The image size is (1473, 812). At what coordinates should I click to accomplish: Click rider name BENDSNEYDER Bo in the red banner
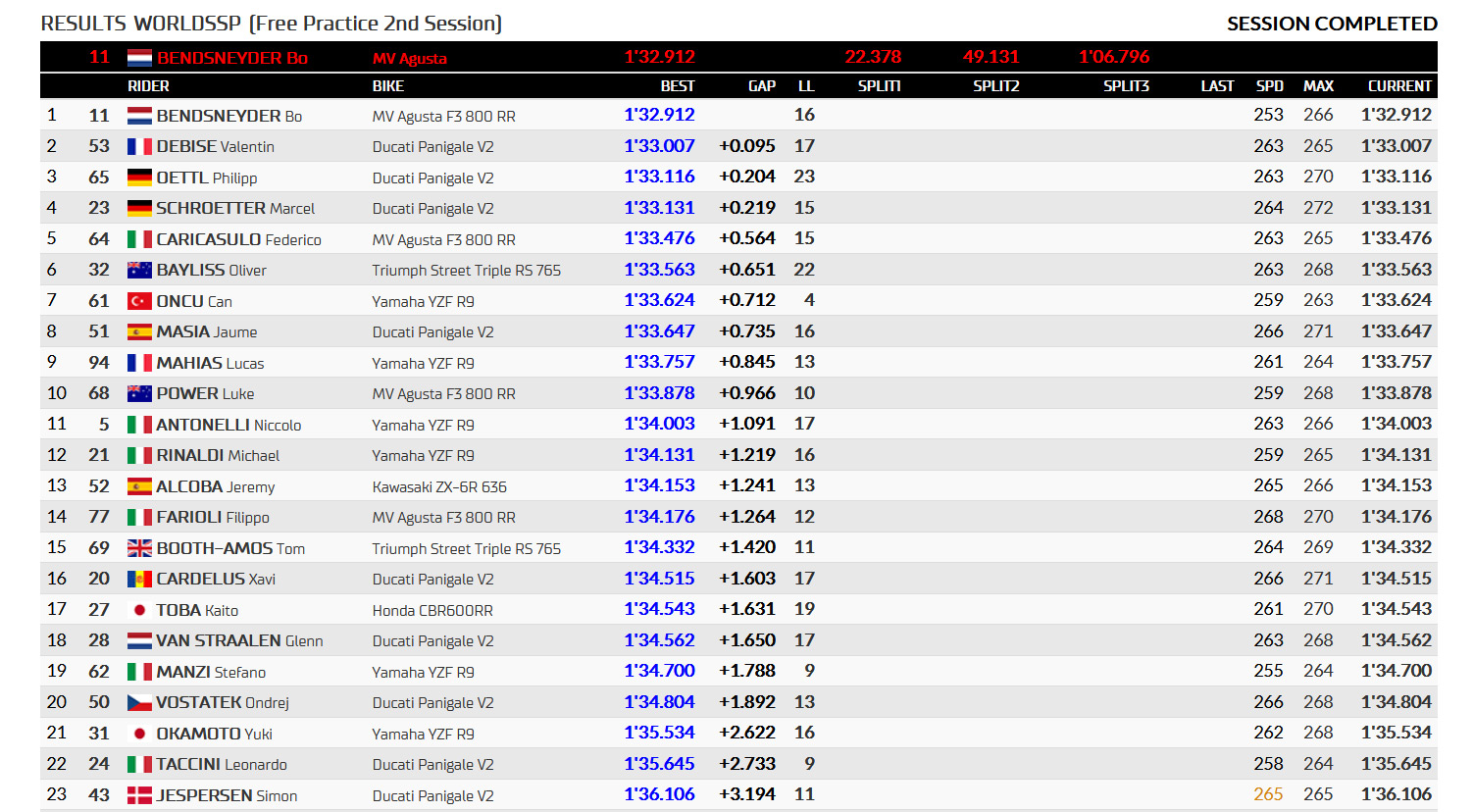(x=232, y=58)
